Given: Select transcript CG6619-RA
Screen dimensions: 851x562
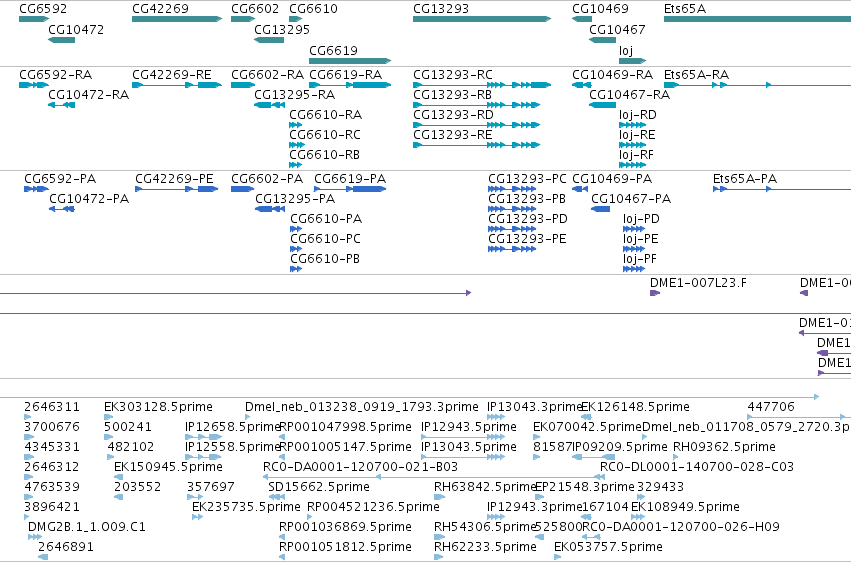Looking at the screenshot, I should point(346,74).
